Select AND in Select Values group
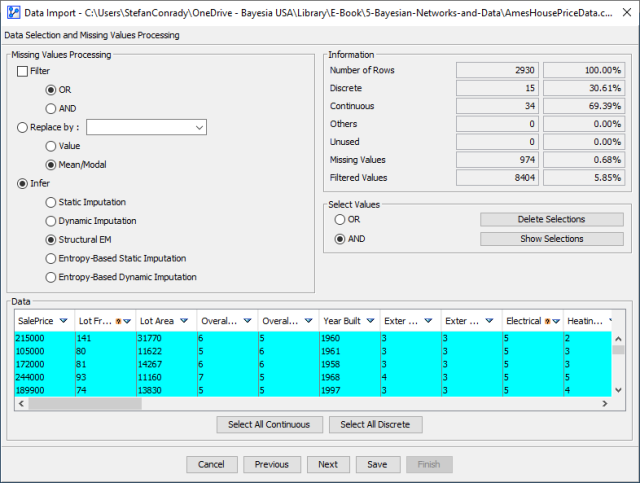640x483 pixels. pos(340,239)
